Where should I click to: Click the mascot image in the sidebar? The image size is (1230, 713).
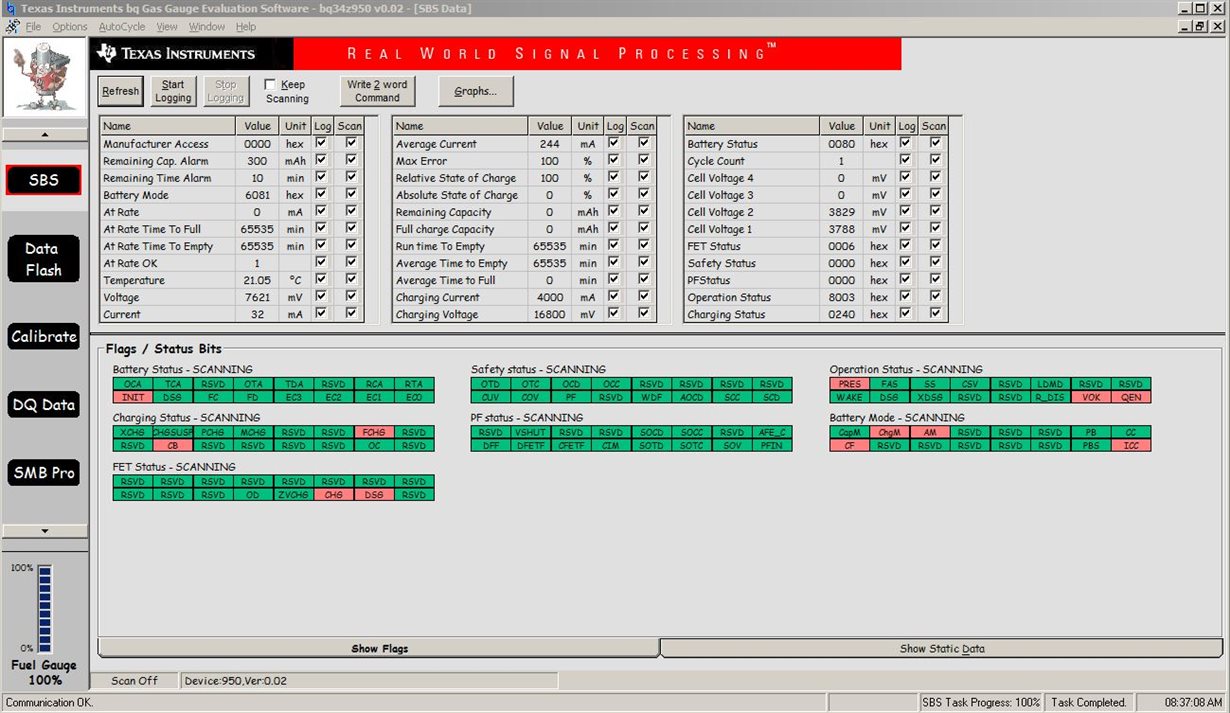[x=43, y=78]
